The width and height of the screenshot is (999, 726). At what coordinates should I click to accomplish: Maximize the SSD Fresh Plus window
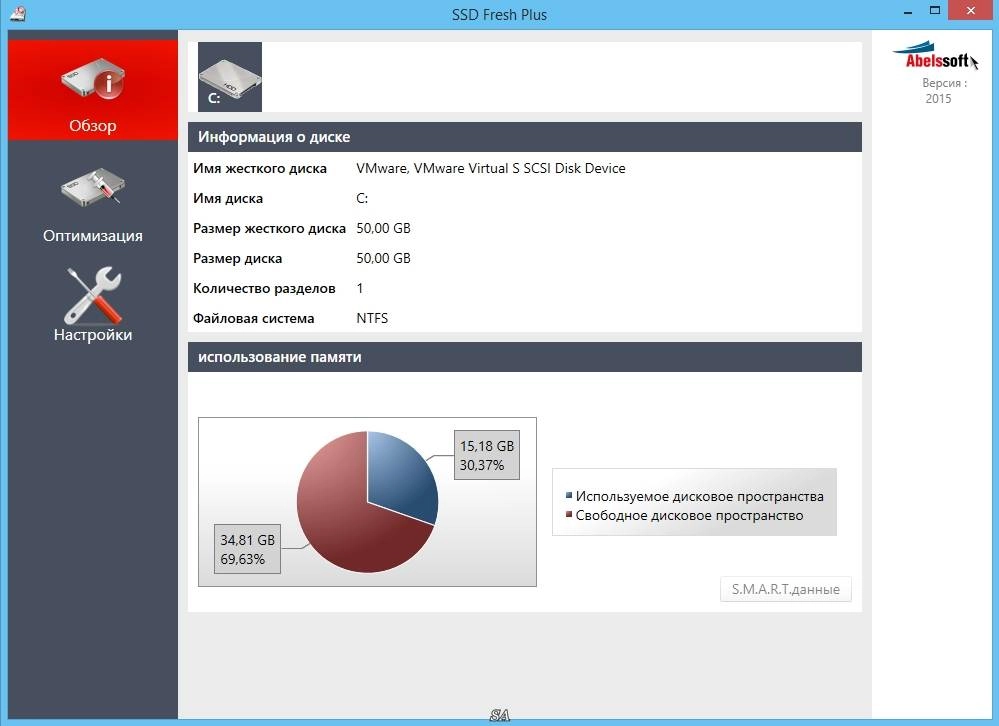tap(935, 11)
